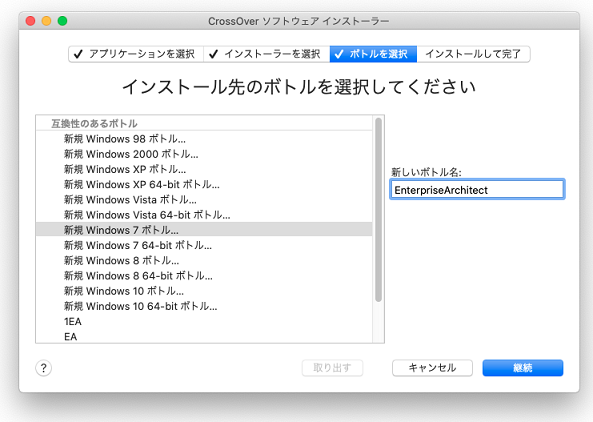Click the bottle list vertical scrollbar

coord(378,210)
